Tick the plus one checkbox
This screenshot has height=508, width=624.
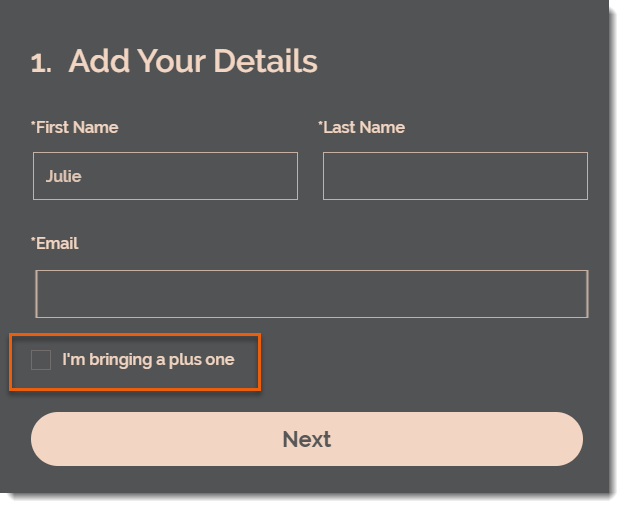pos(41,360)
